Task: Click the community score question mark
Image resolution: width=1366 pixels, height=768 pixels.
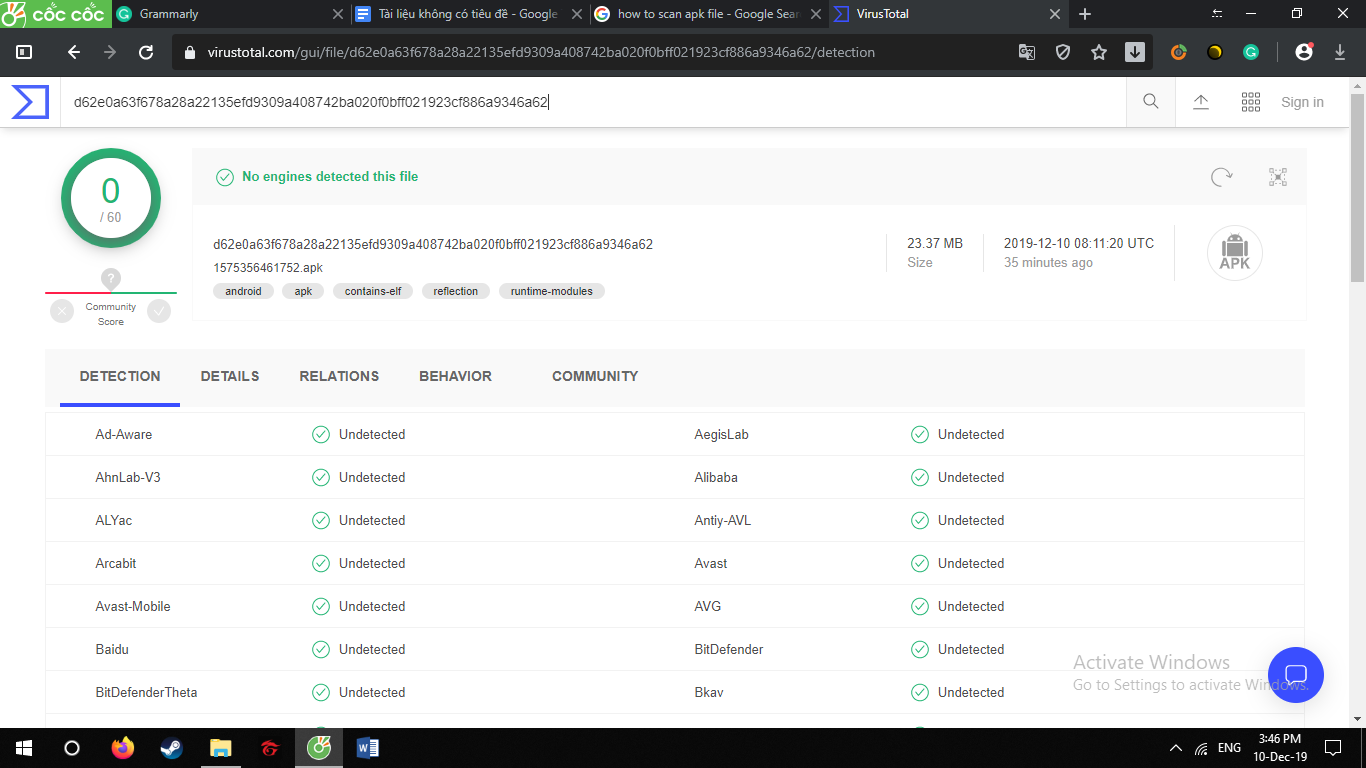Action: [111, 279]
